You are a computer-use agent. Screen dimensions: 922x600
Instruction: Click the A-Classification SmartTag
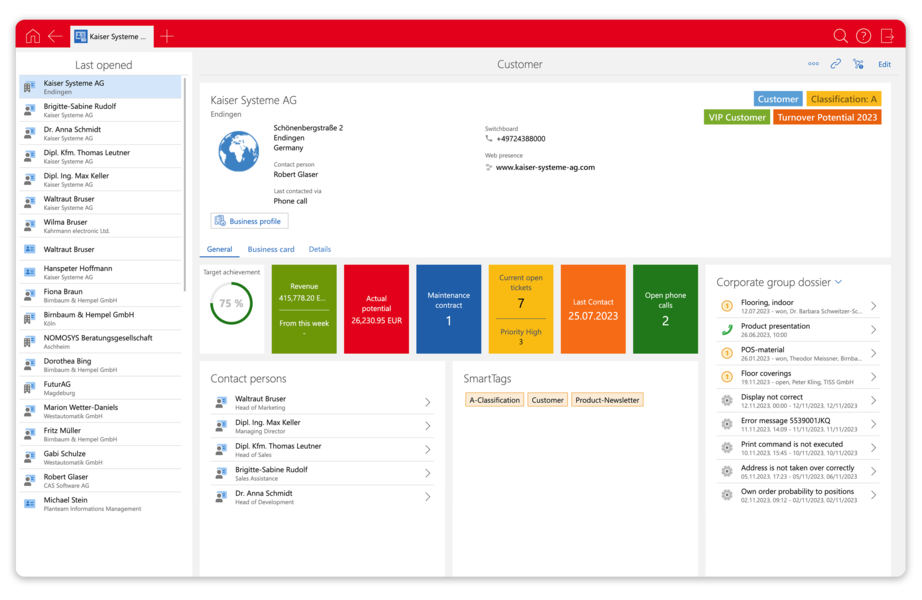pos(495,400)
